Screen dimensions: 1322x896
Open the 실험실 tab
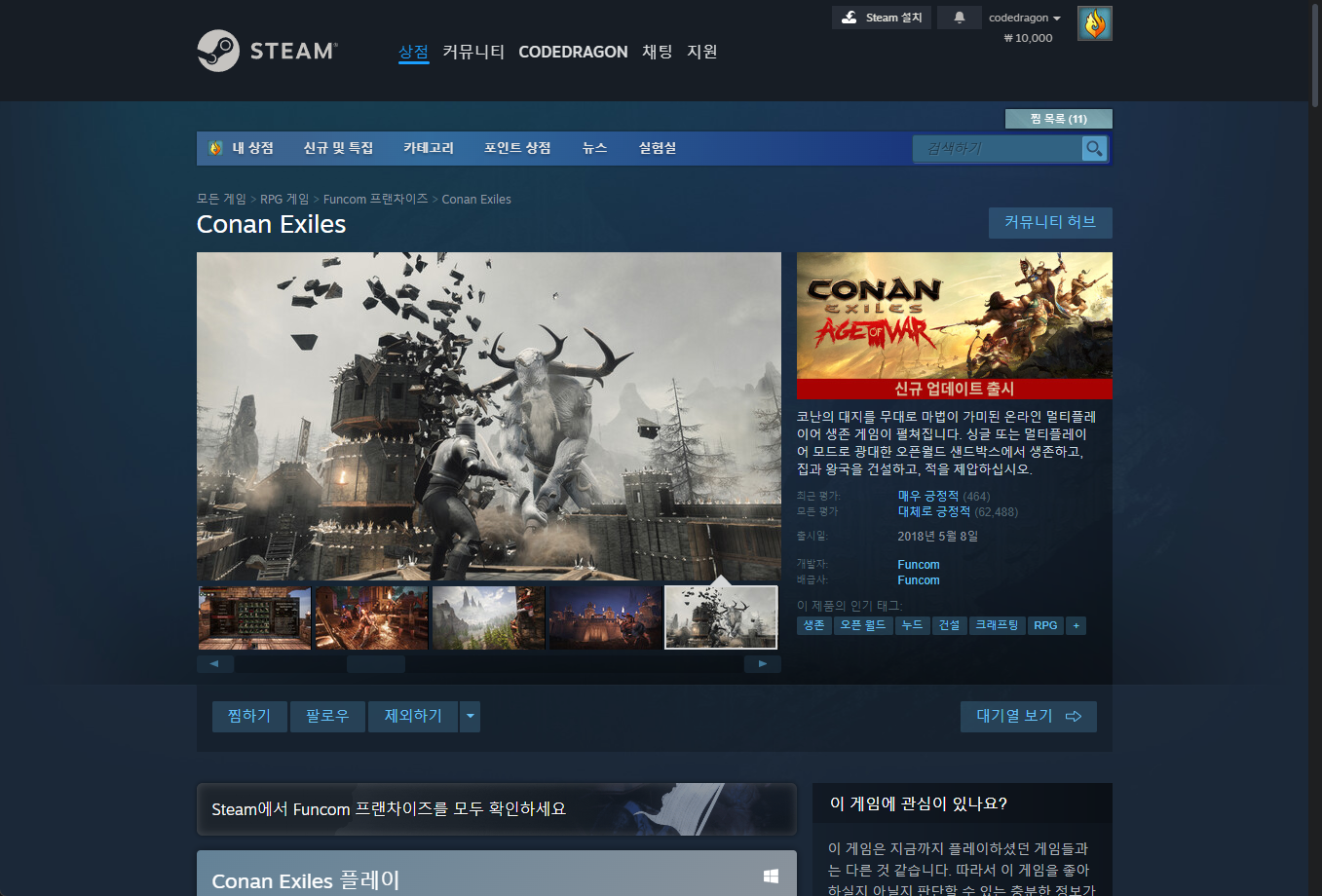(658, 148)
